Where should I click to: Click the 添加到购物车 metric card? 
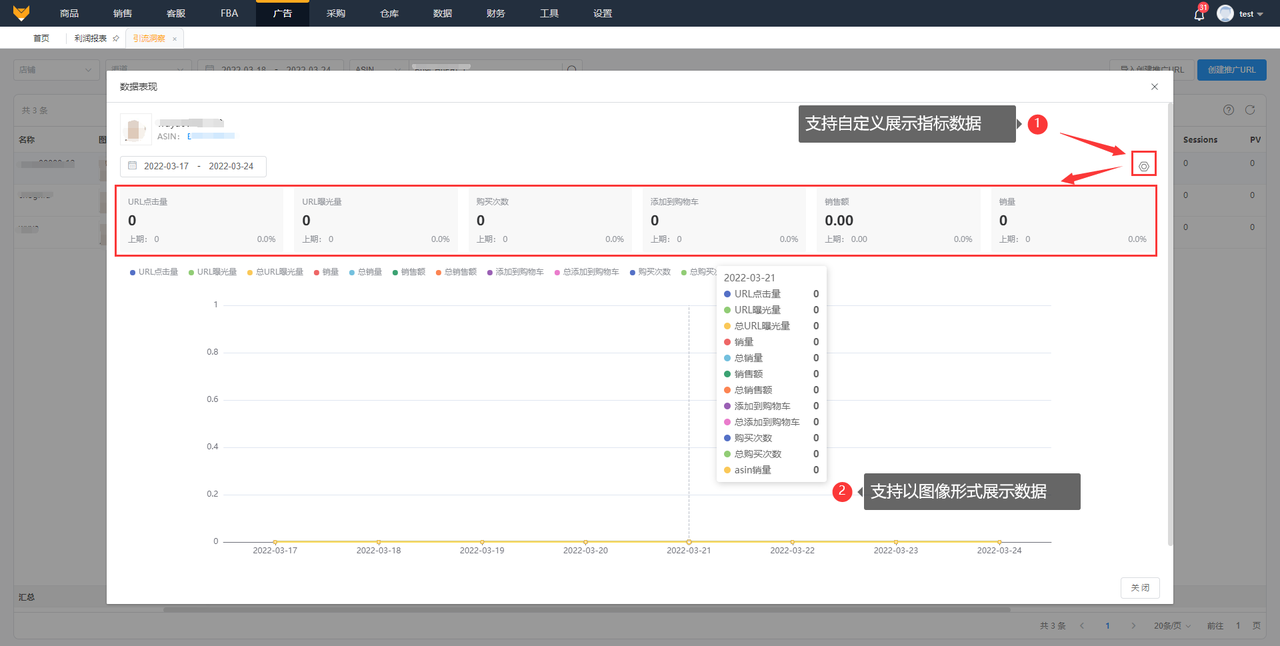click(x=724, y=220)
